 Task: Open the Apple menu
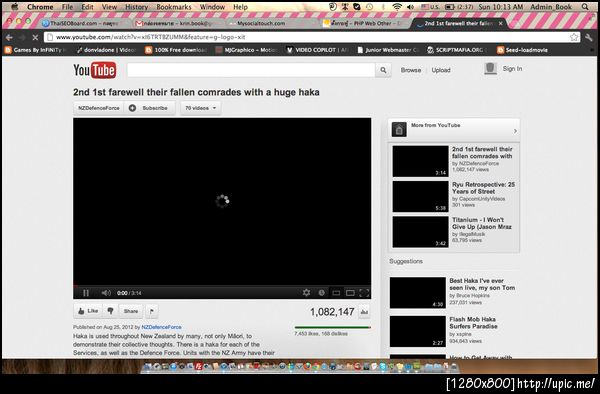(x=15, y=7)
